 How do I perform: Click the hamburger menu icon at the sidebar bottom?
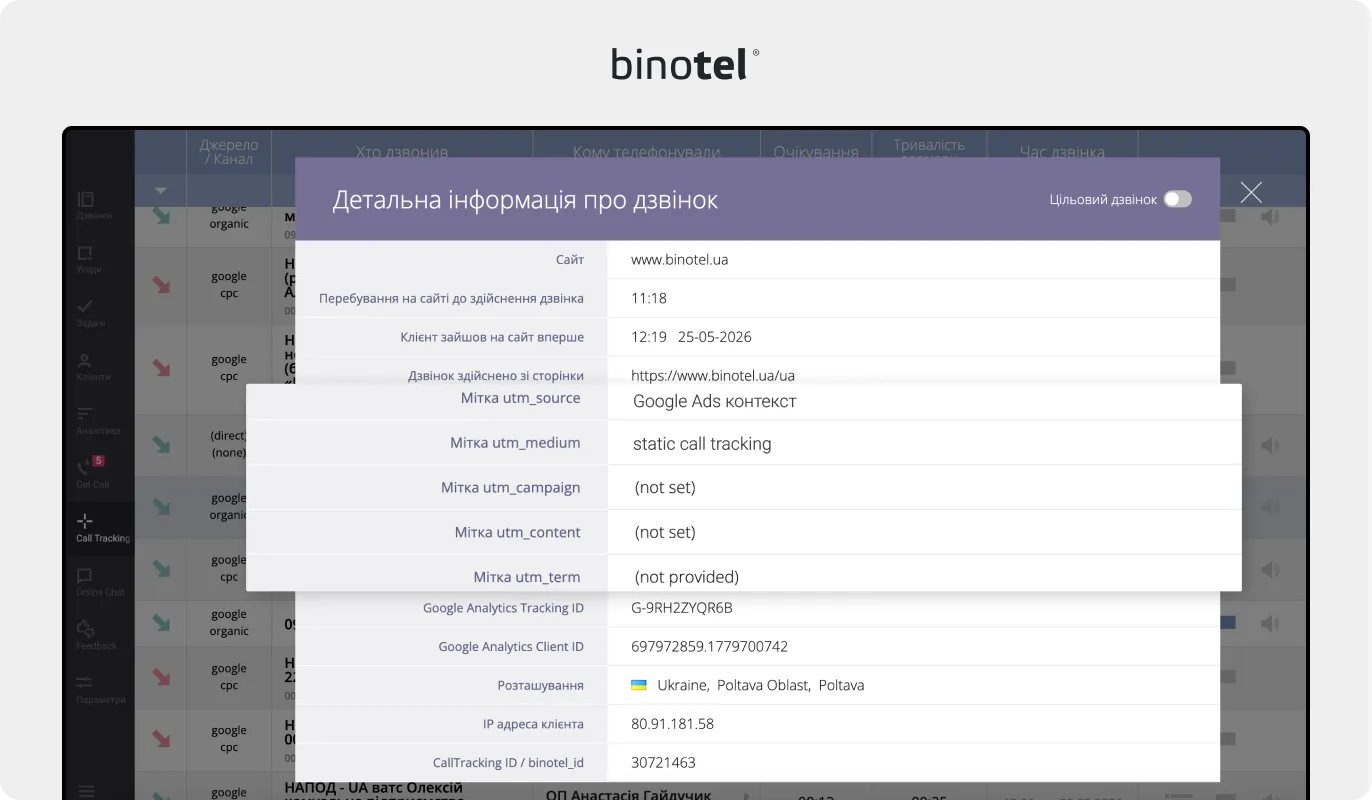(x=86, y=790)
